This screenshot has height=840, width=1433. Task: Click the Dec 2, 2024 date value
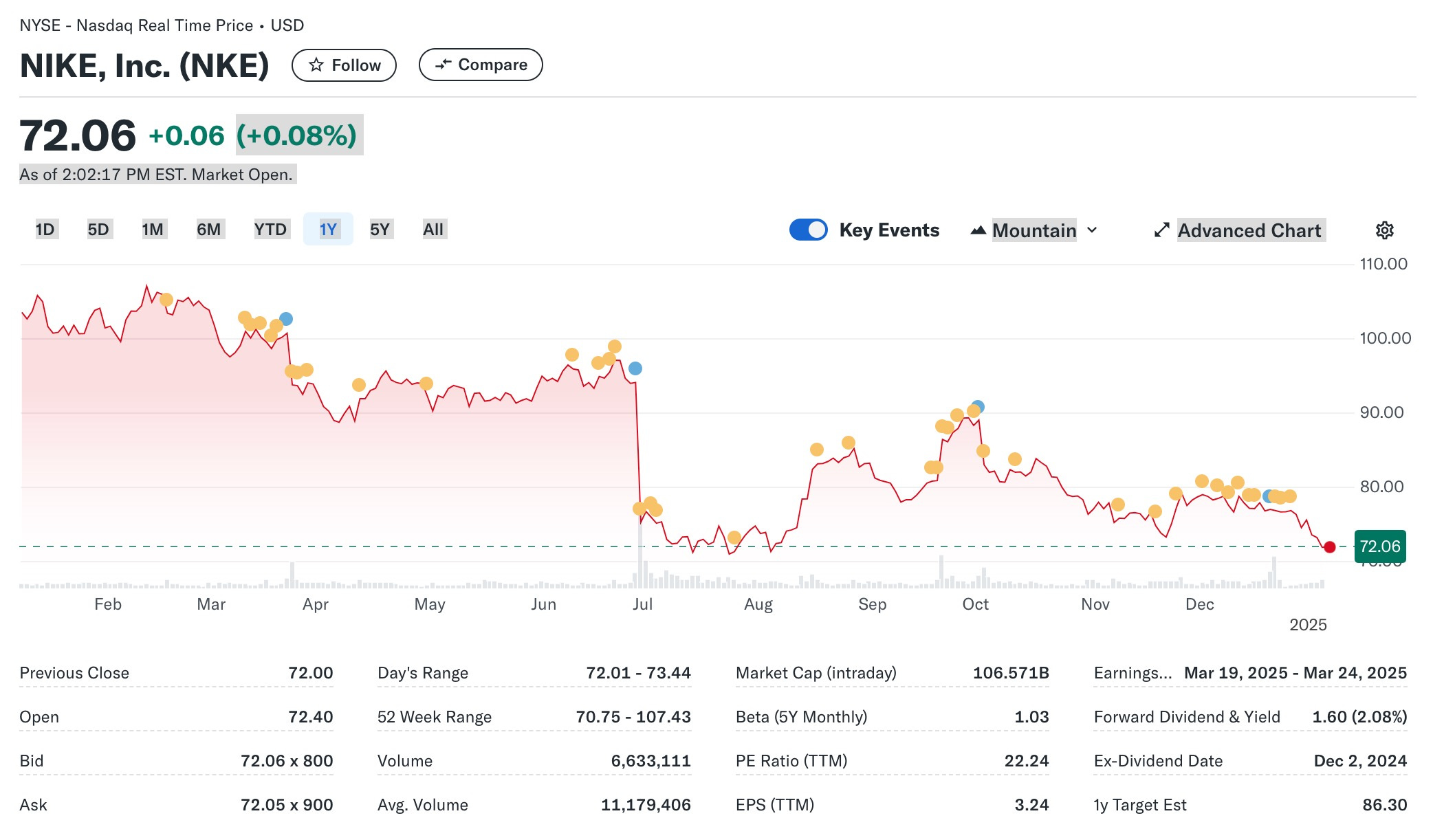(1360, 761)
